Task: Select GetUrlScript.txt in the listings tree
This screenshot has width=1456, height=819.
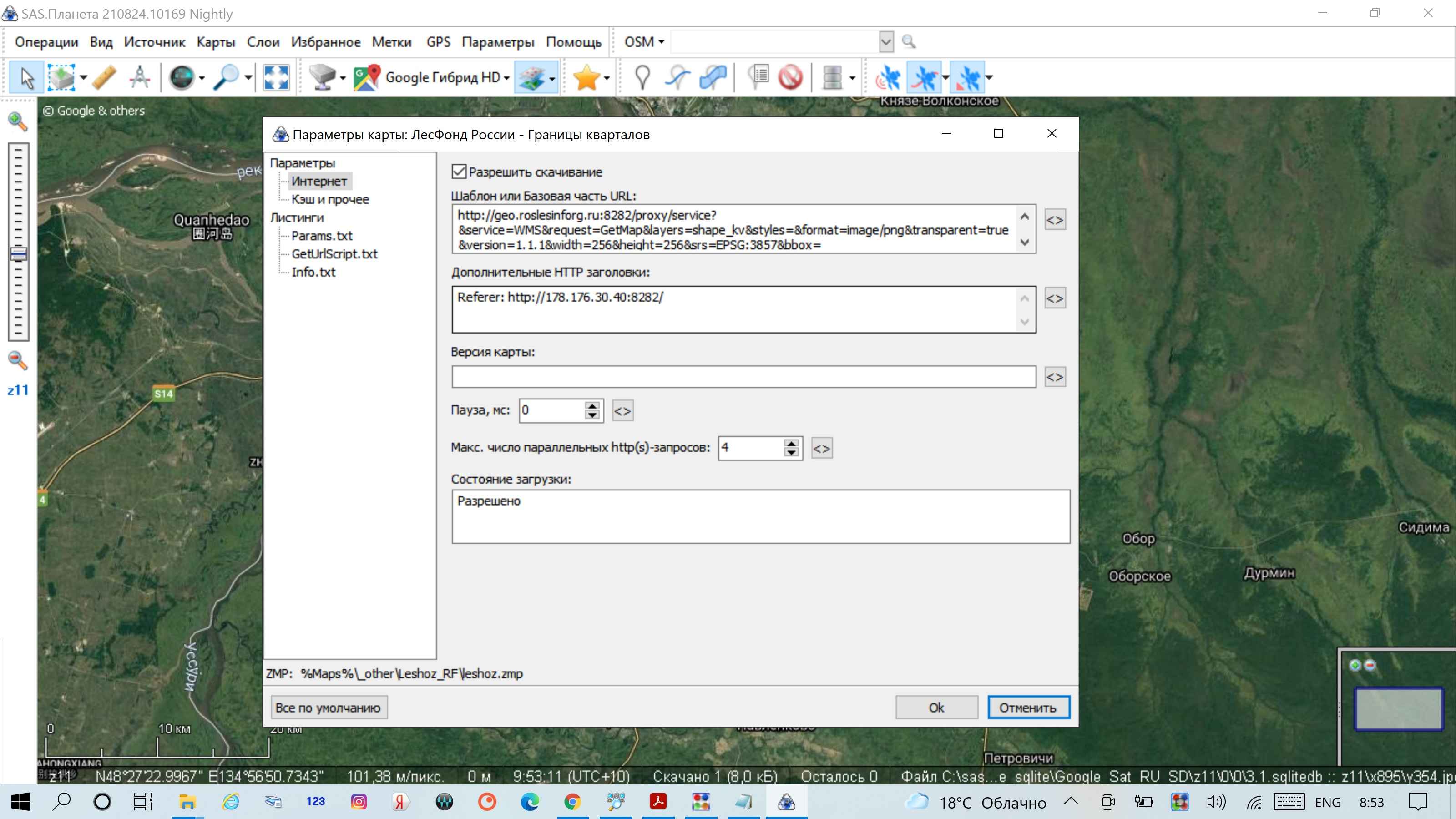Action: click(x=334, y=254)
